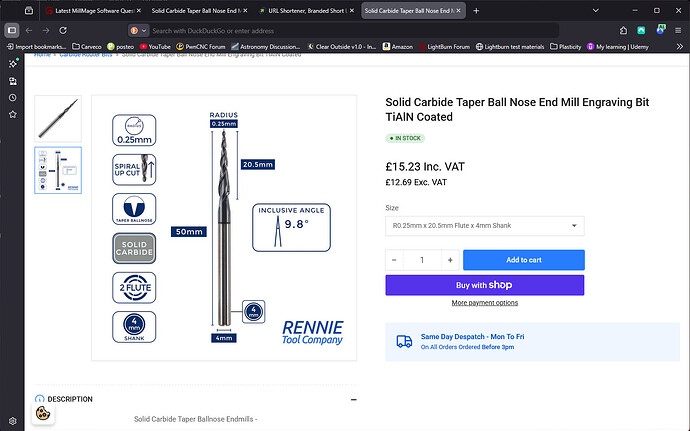The width and height of the screenshot is (690, 431).
Task: Open the YouTube bookmark
Action: (126, 46)
